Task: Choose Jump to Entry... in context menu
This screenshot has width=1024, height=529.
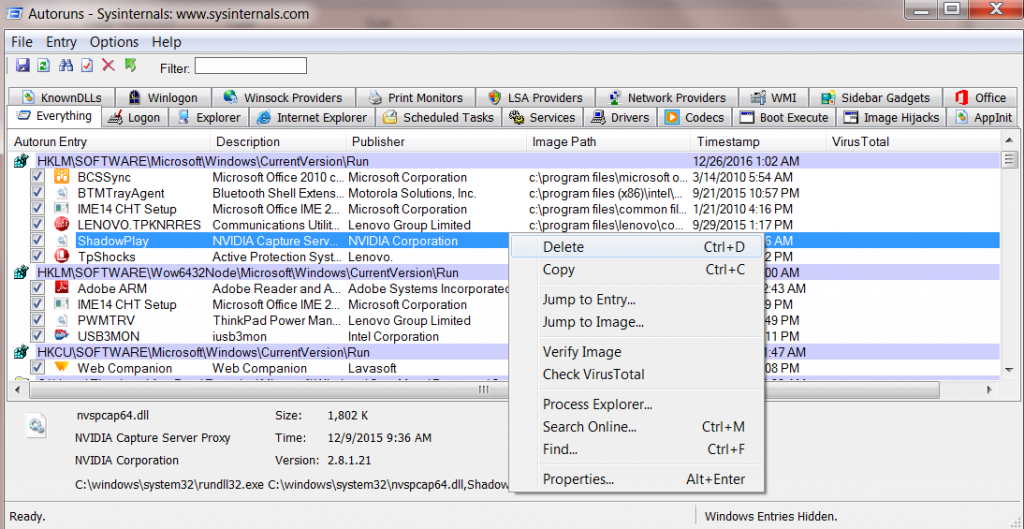Action: [x=637, y=300]
